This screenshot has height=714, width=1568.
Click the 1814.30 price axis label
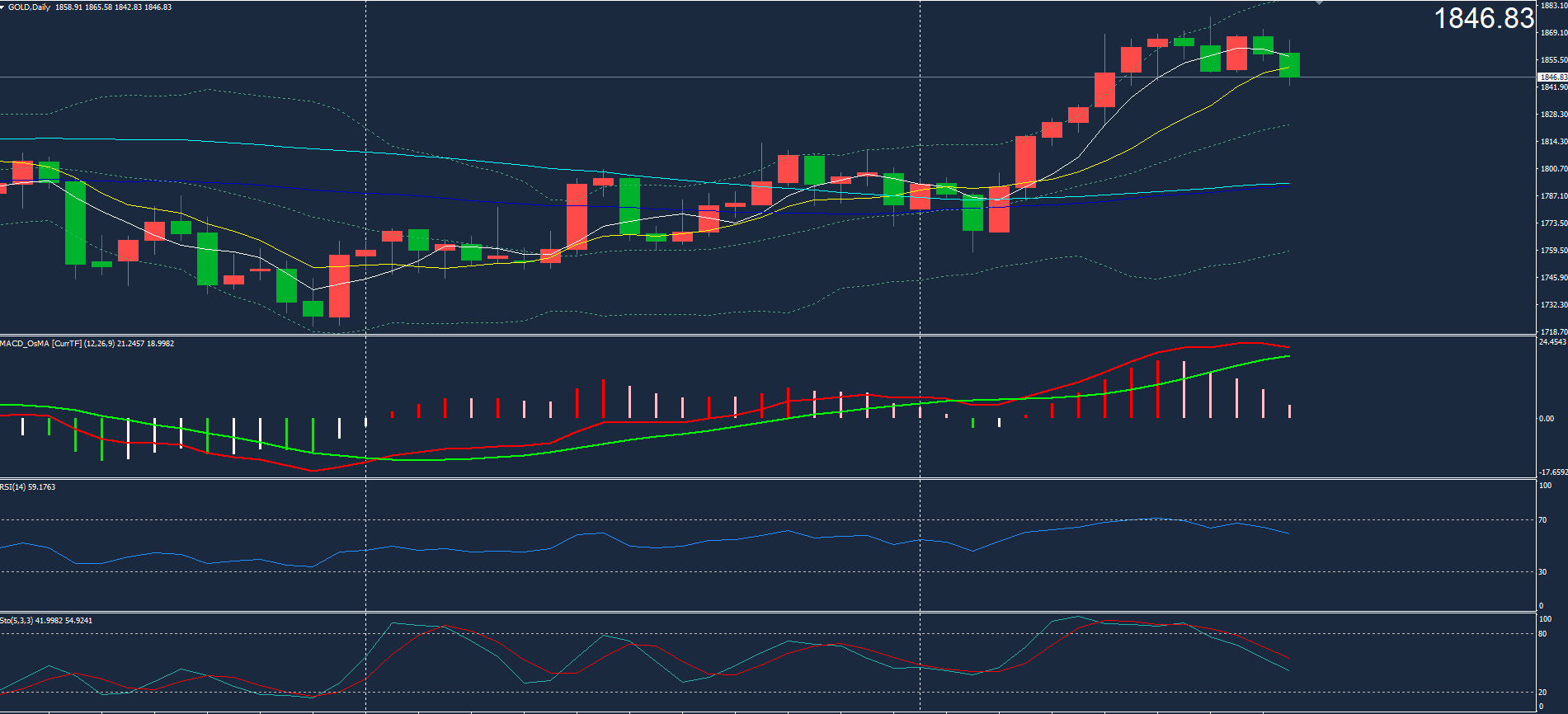pos(1554,142)
